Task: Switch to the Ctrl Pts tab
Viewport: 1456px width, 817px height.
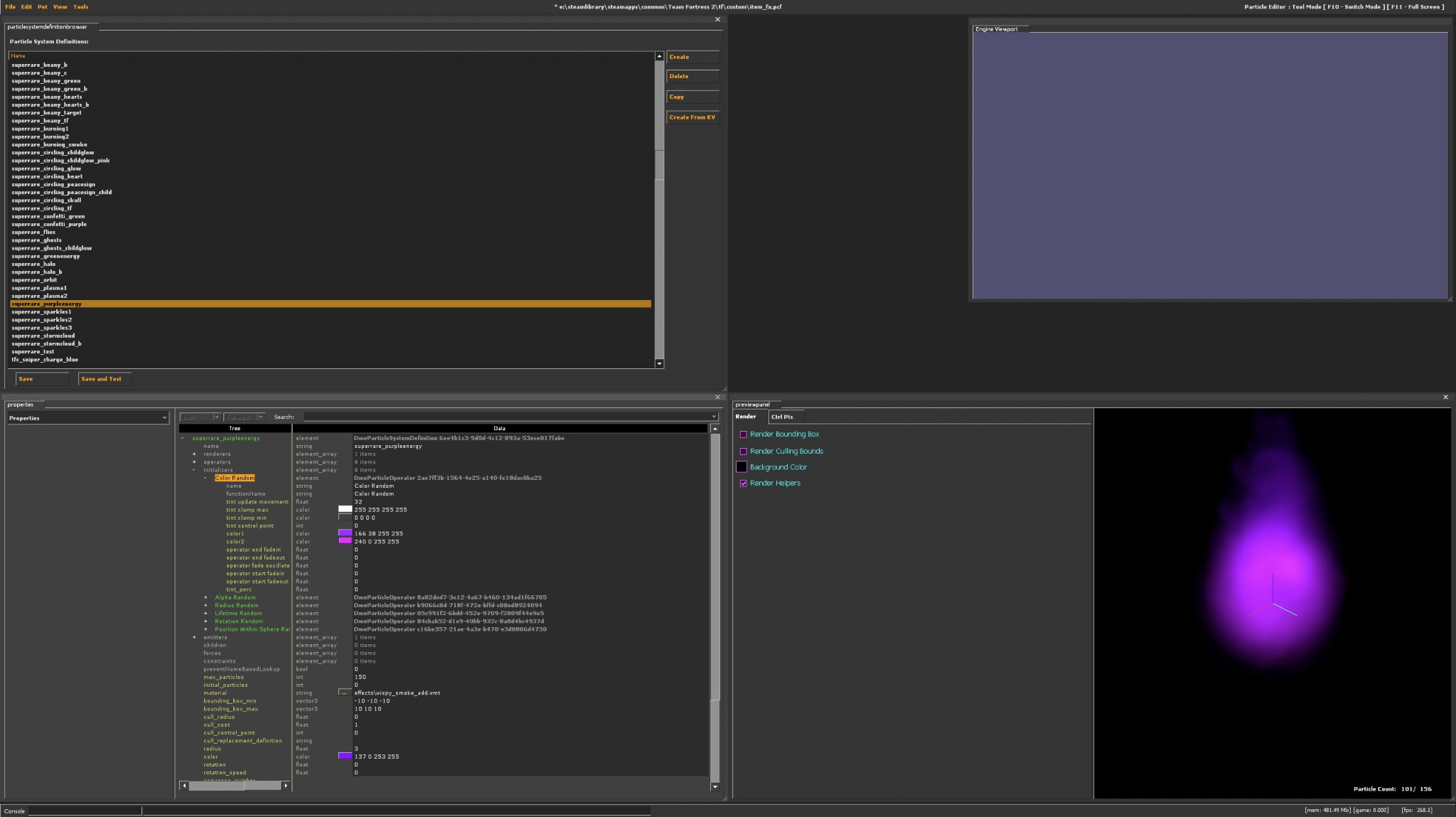Action: coord(781,417)
